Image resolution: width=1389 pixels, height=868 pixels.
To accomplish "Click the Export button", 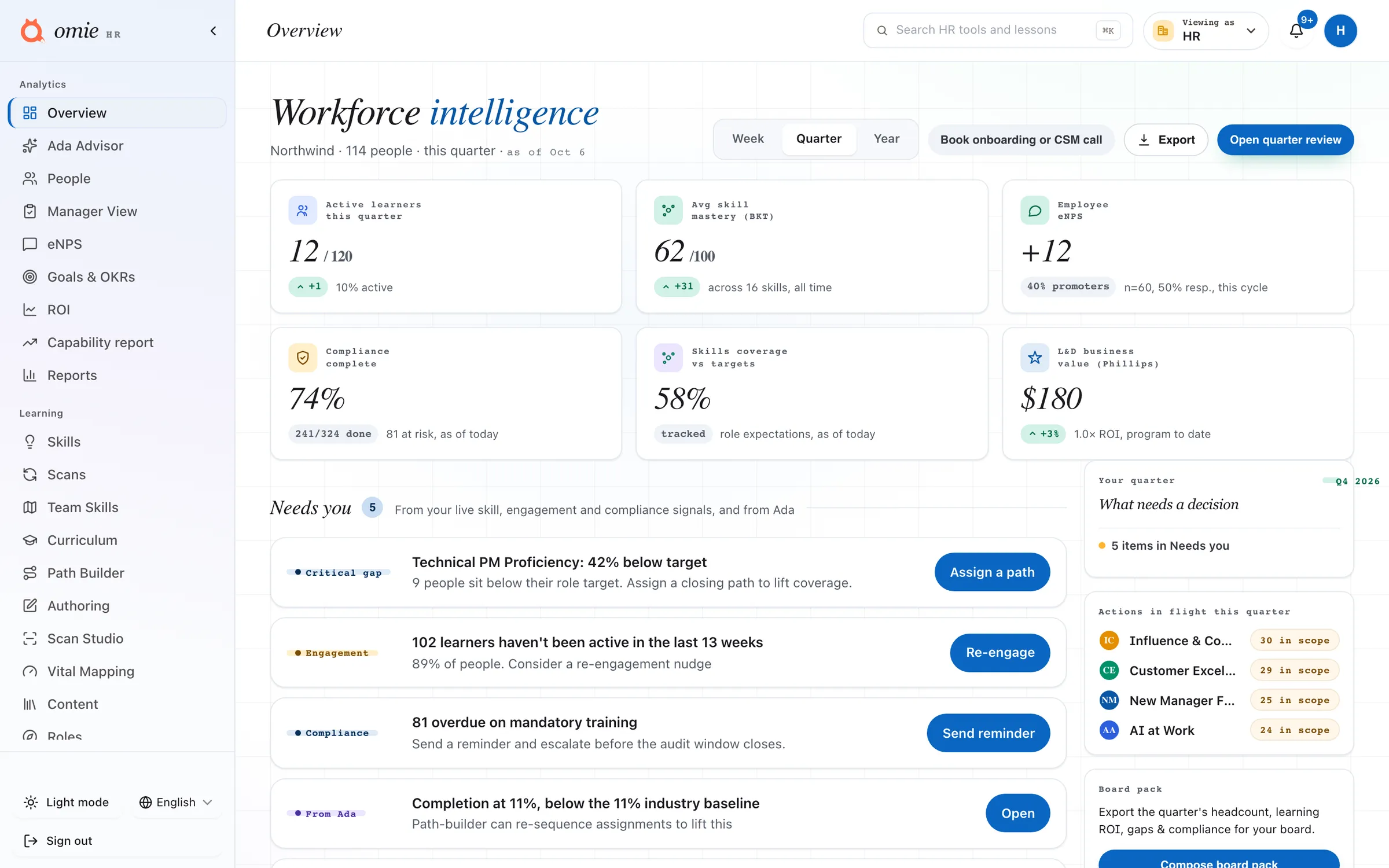I will (1166, 139).
